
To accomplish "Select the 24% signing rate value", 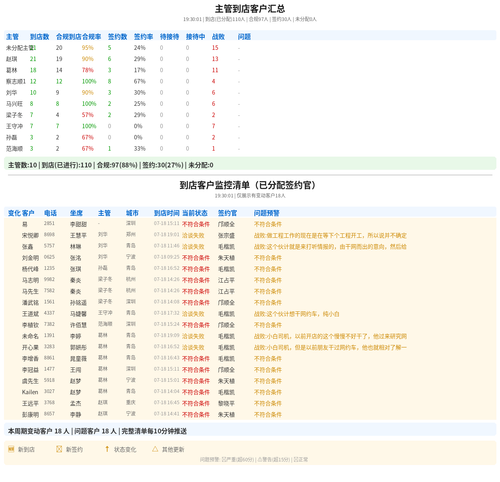I will 140,48.
